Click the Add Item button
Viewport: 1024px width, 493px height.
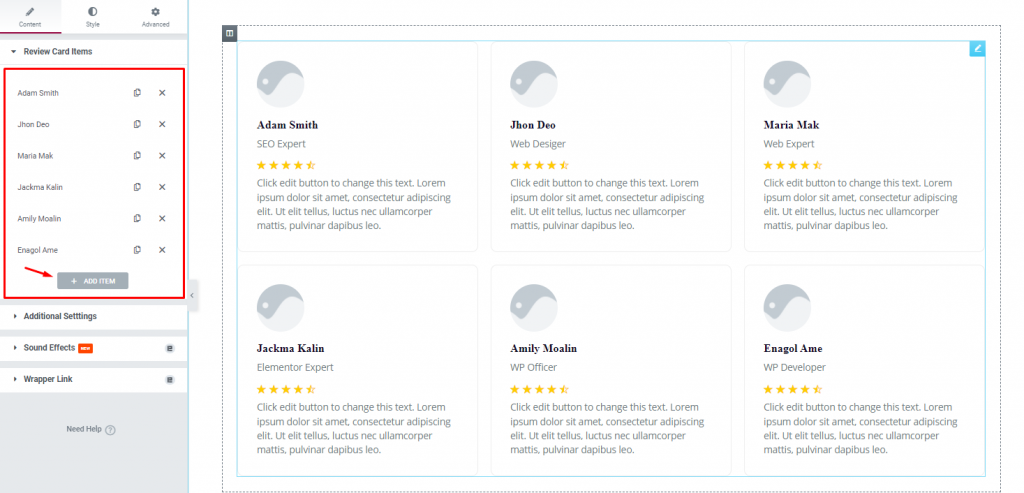93,281
